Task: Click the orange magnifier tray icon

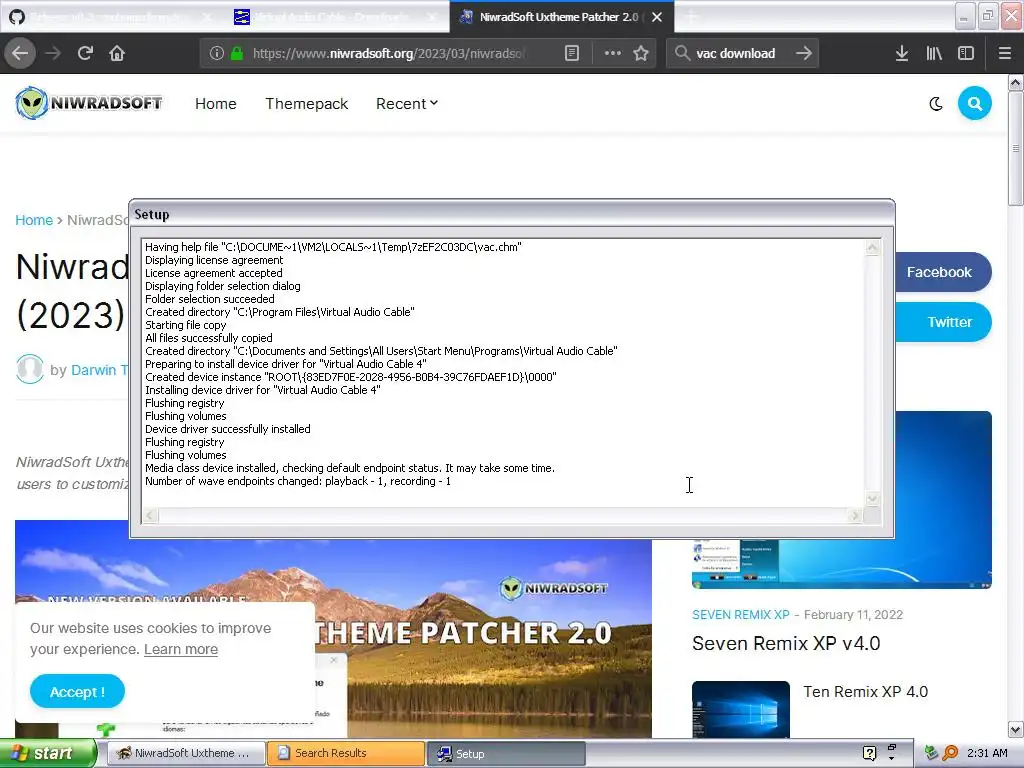Action: [x=951, y=753]
